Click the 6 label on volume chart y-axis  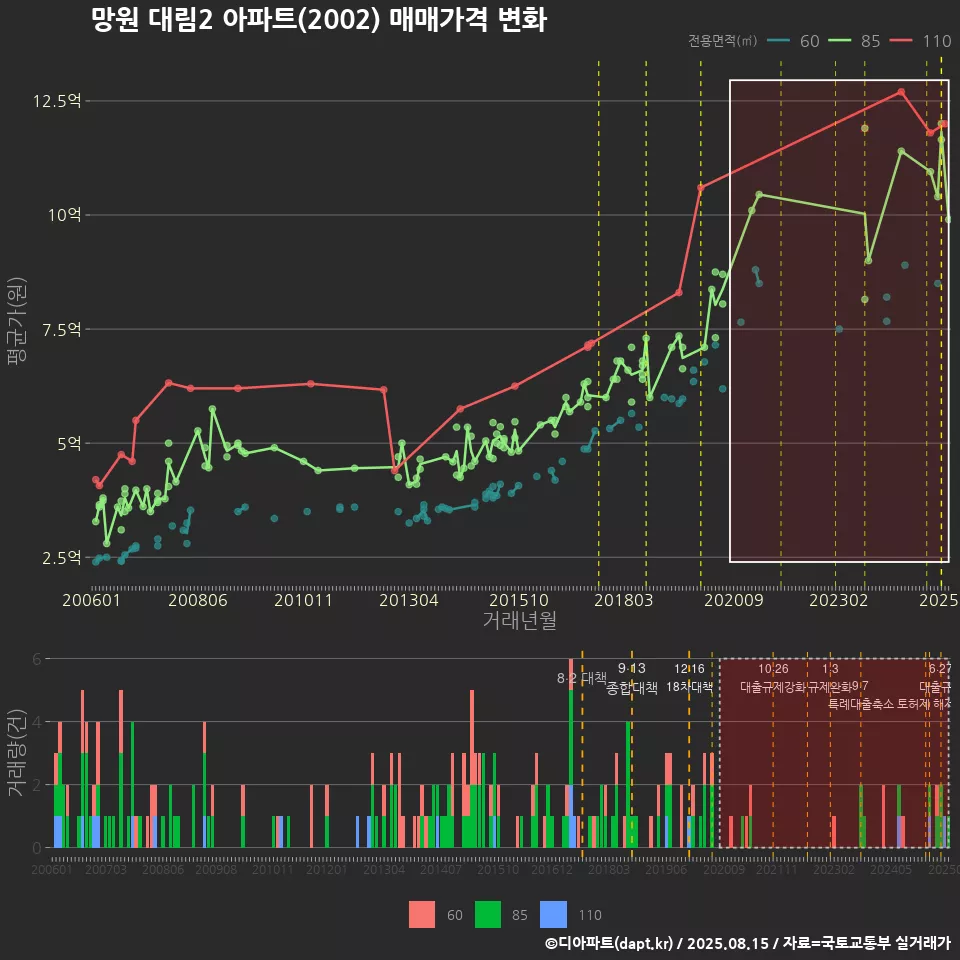coord(37,659)
